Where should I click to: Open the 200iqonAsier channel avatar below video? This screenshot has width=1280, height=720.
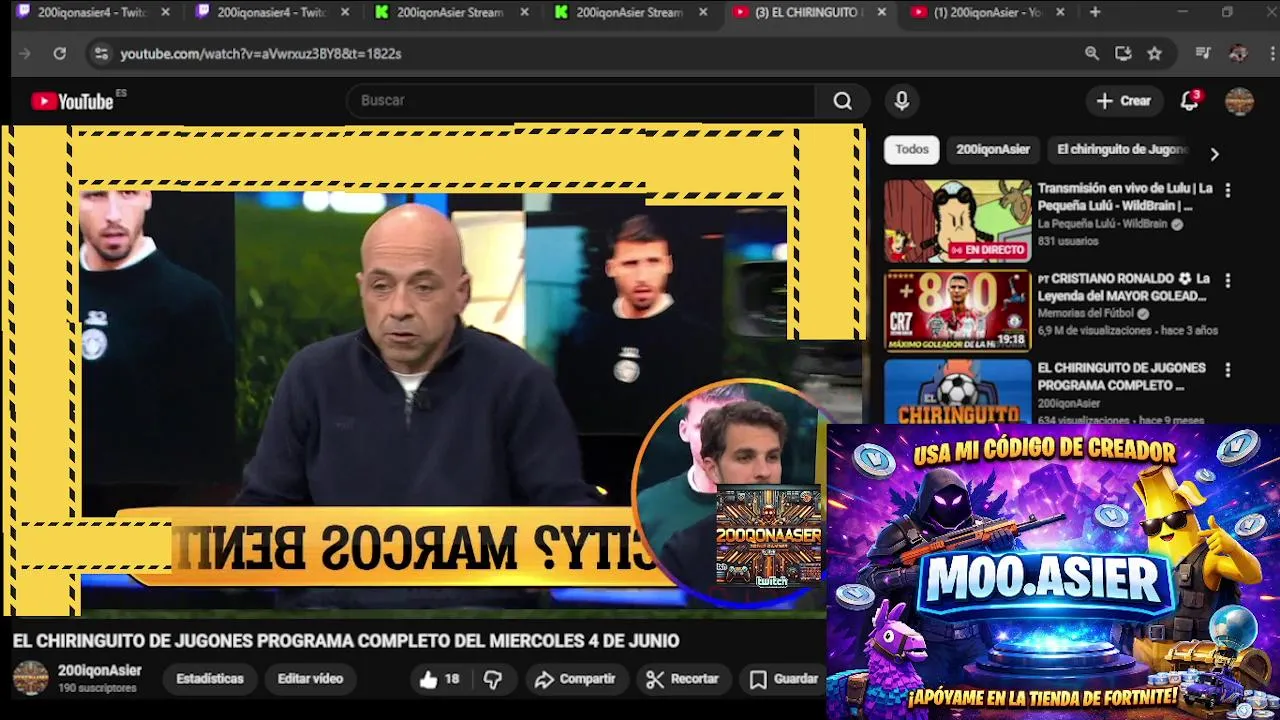(x=30, y=678)
